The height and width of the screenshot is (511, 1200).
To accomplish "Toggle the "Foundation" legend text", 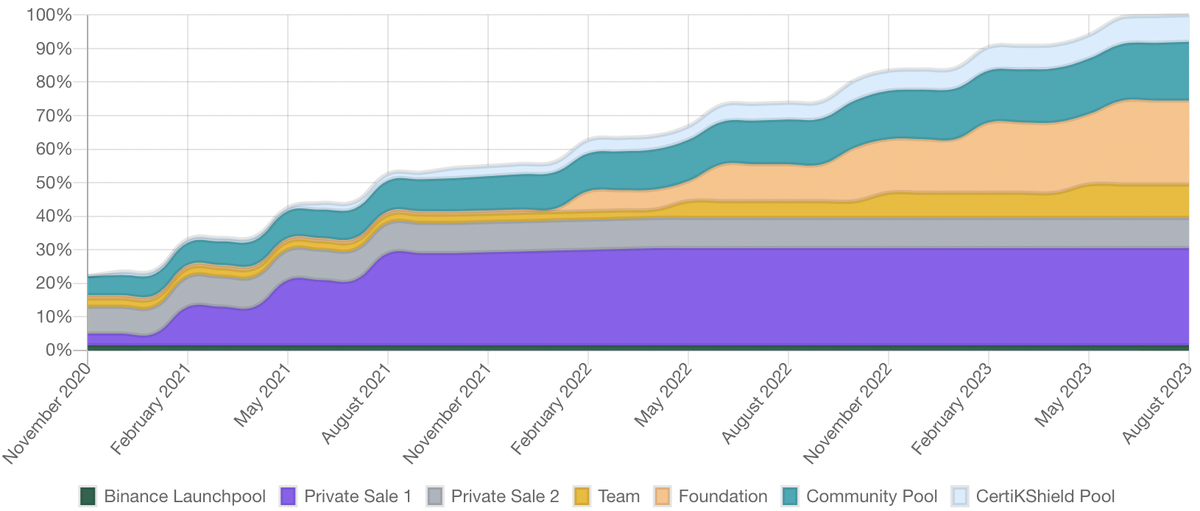I will point(723,496).
